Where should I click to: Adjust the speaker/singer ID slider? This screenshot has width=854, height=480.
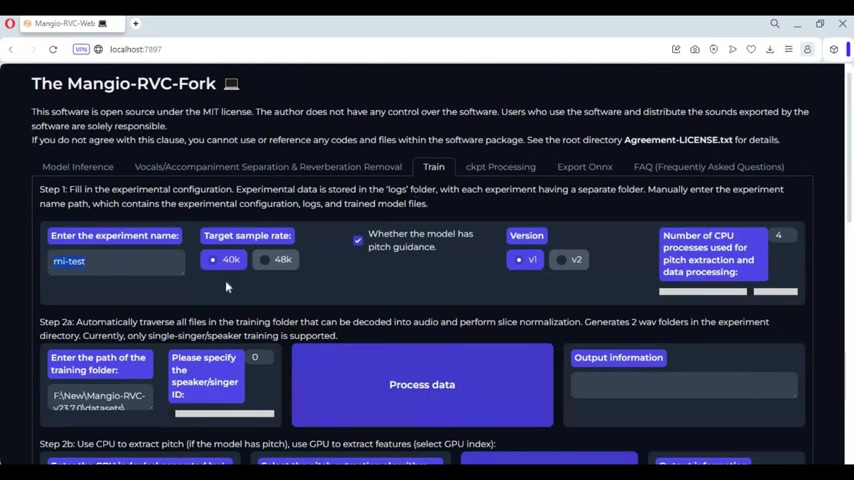[x=224, y=414]
